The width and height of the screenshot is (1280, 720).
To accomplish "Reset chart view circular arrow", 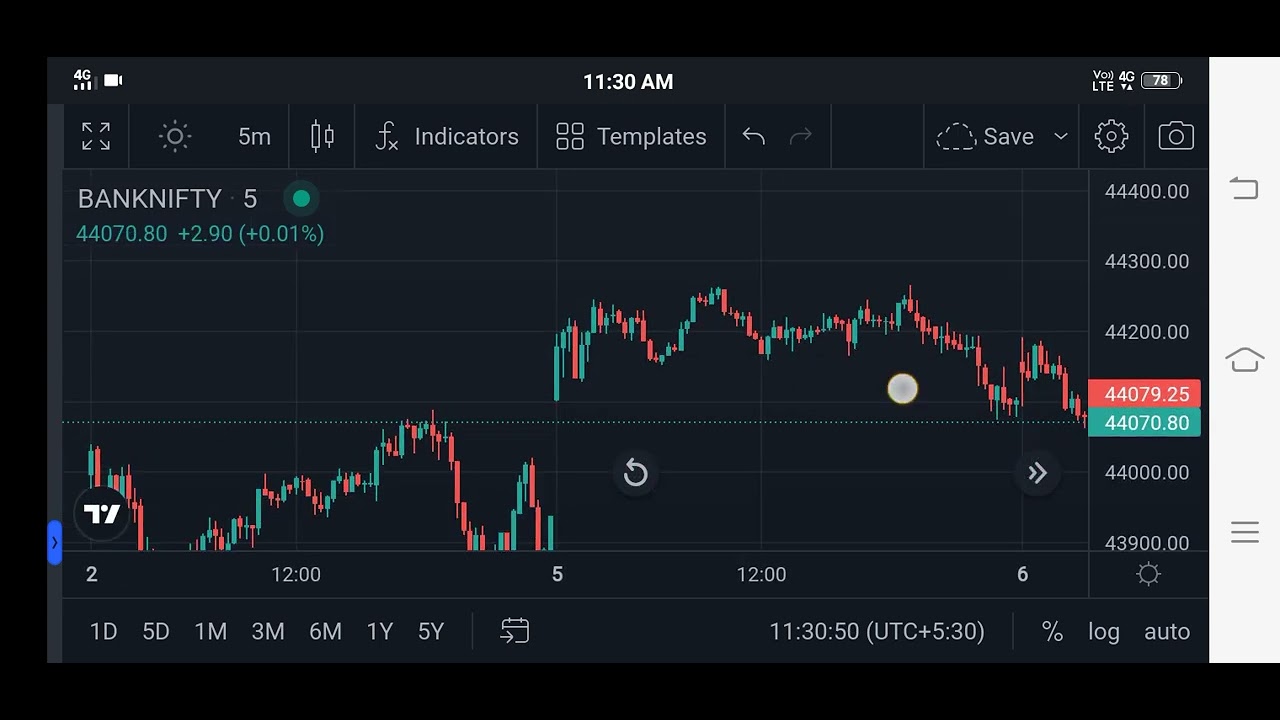I will point(636,473).
